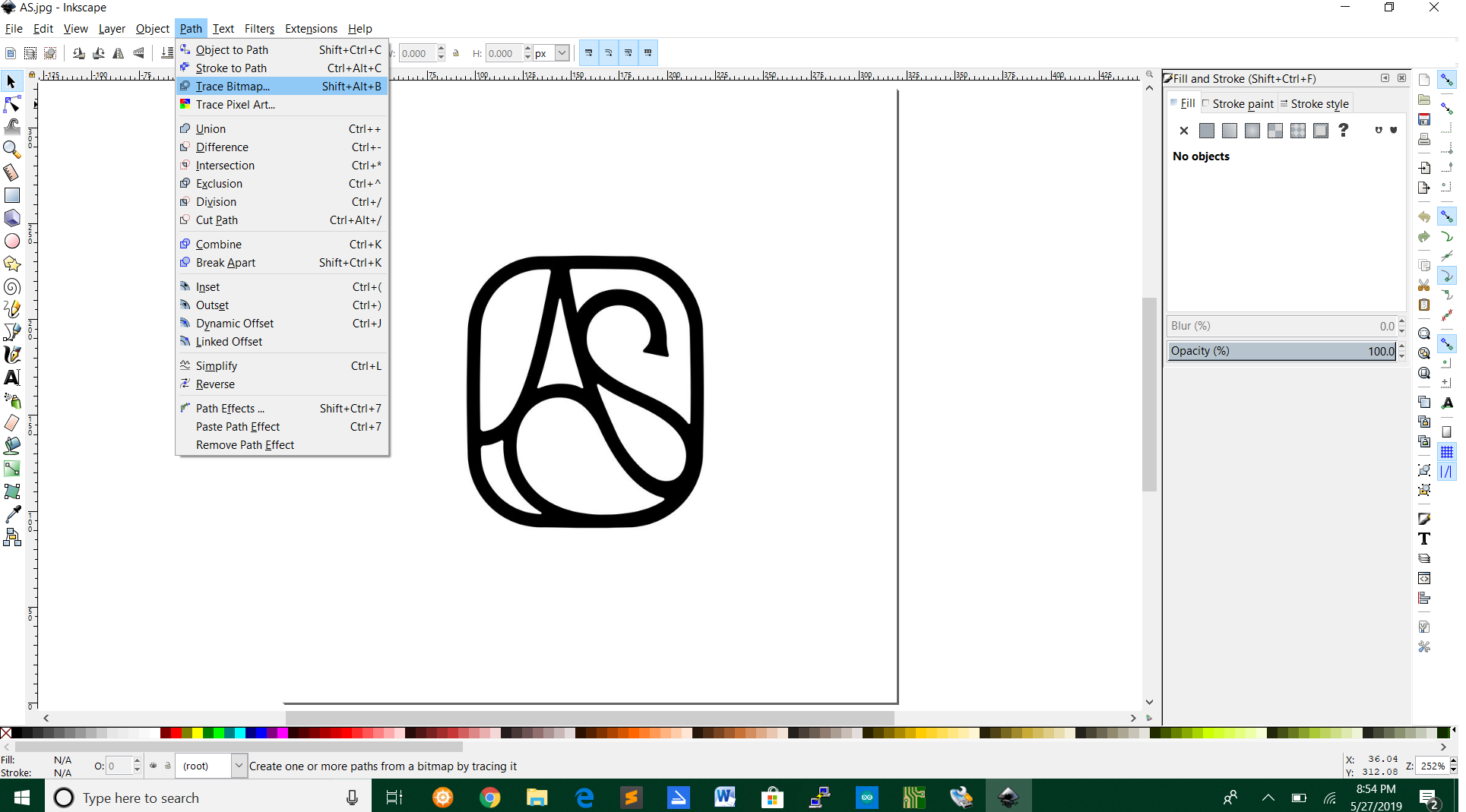
Task: Open the Extensions menu
Action: (311, 29)
